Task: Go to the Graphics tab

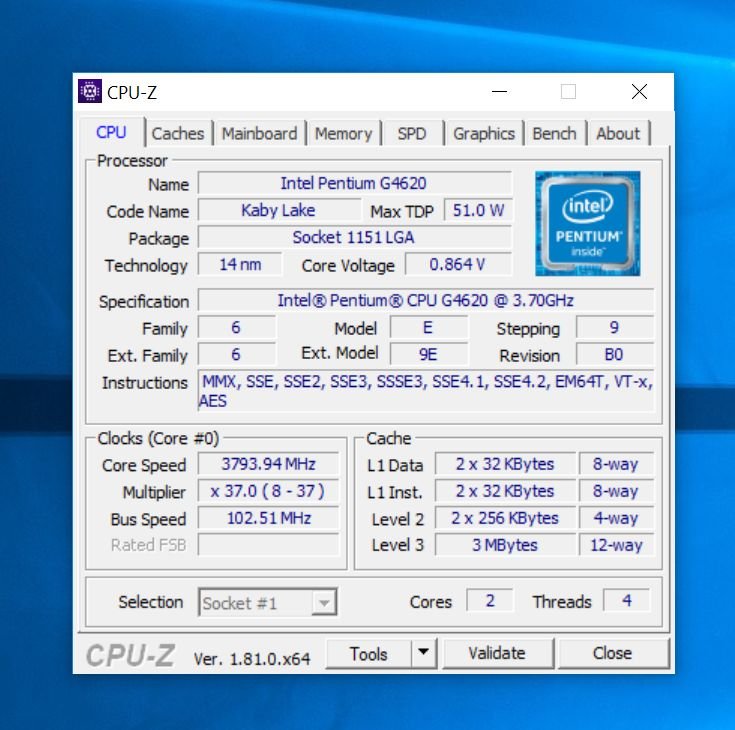Action: (484, 134)
